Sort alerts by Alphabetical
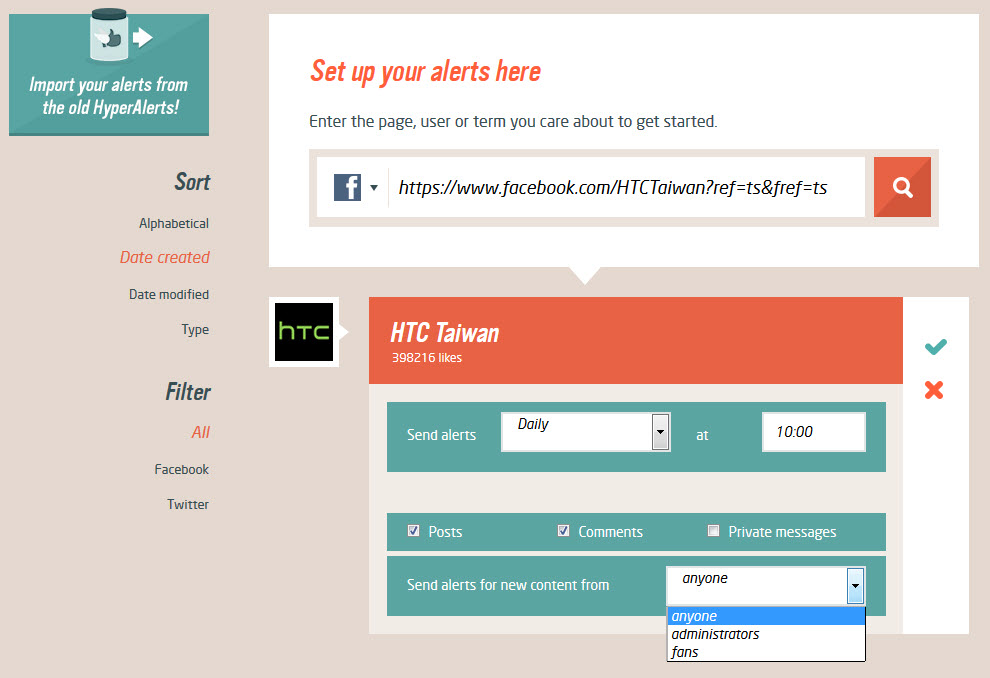 pyautogui.click(x=174, y=223)
